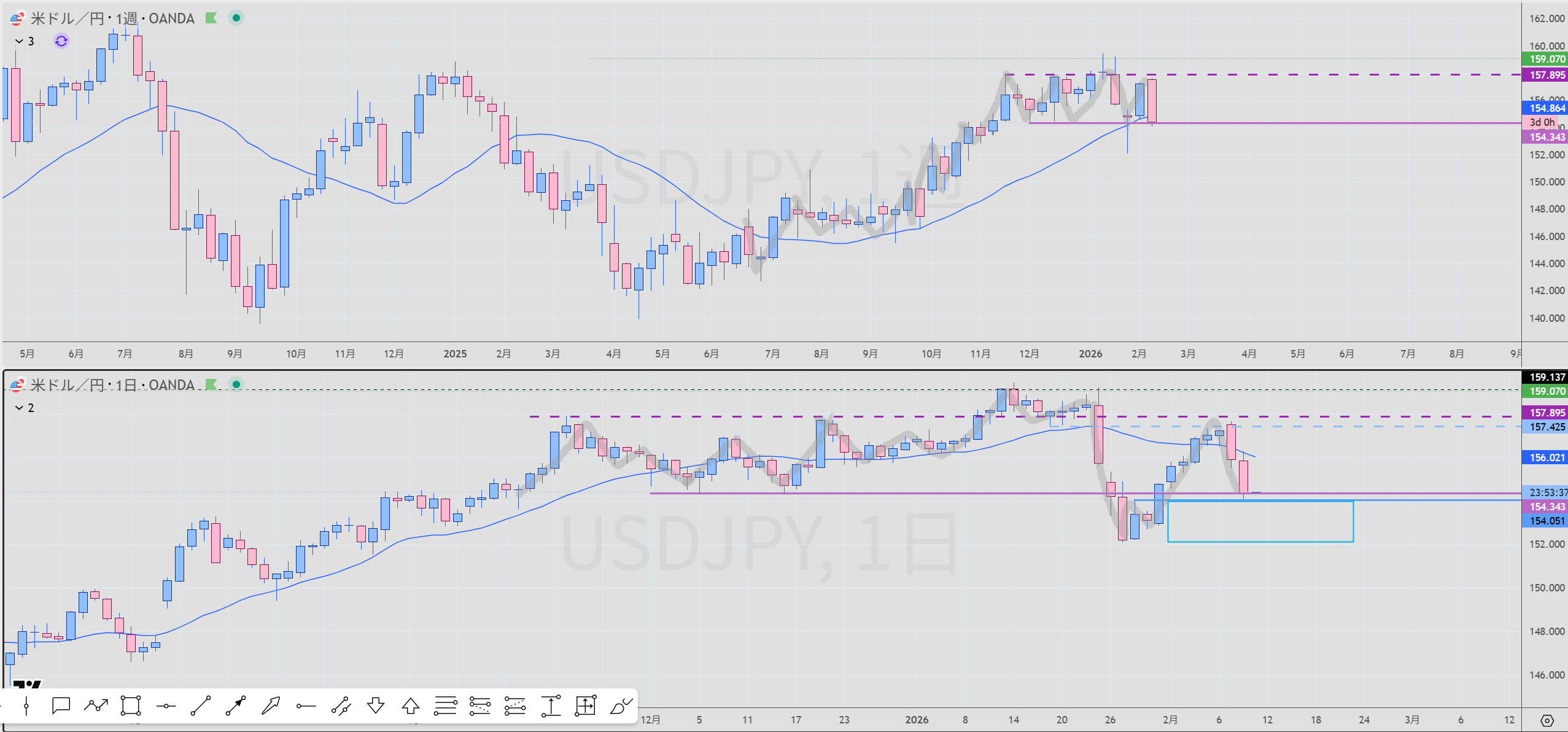Select the vertical line drawing tool
The height and width of the screenshot is (732, 1568).
click(x=26, y=706)
